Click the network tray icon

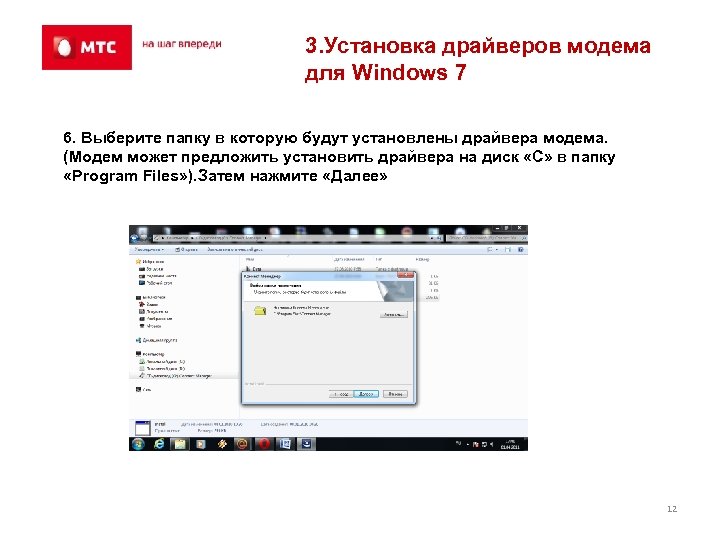tap(484, 444)
